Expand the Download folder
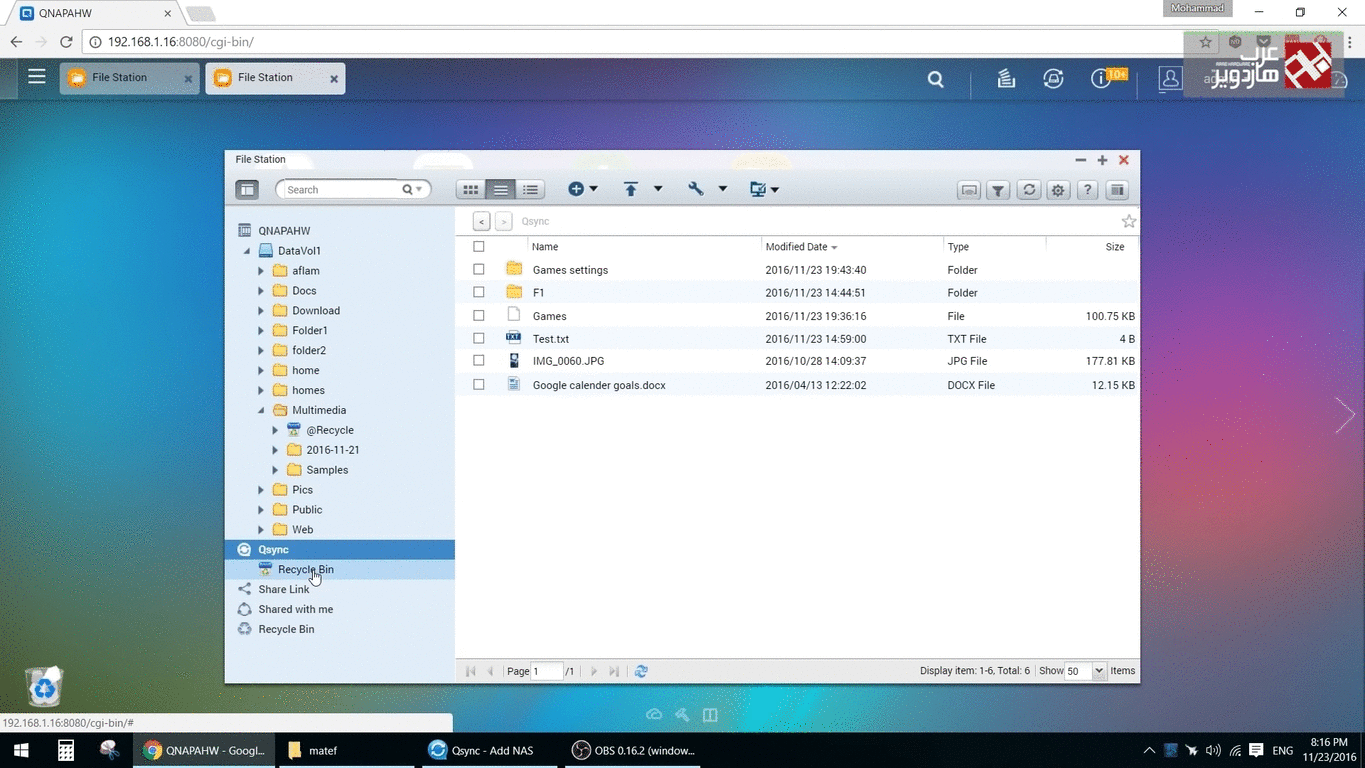 click(261, 311)
